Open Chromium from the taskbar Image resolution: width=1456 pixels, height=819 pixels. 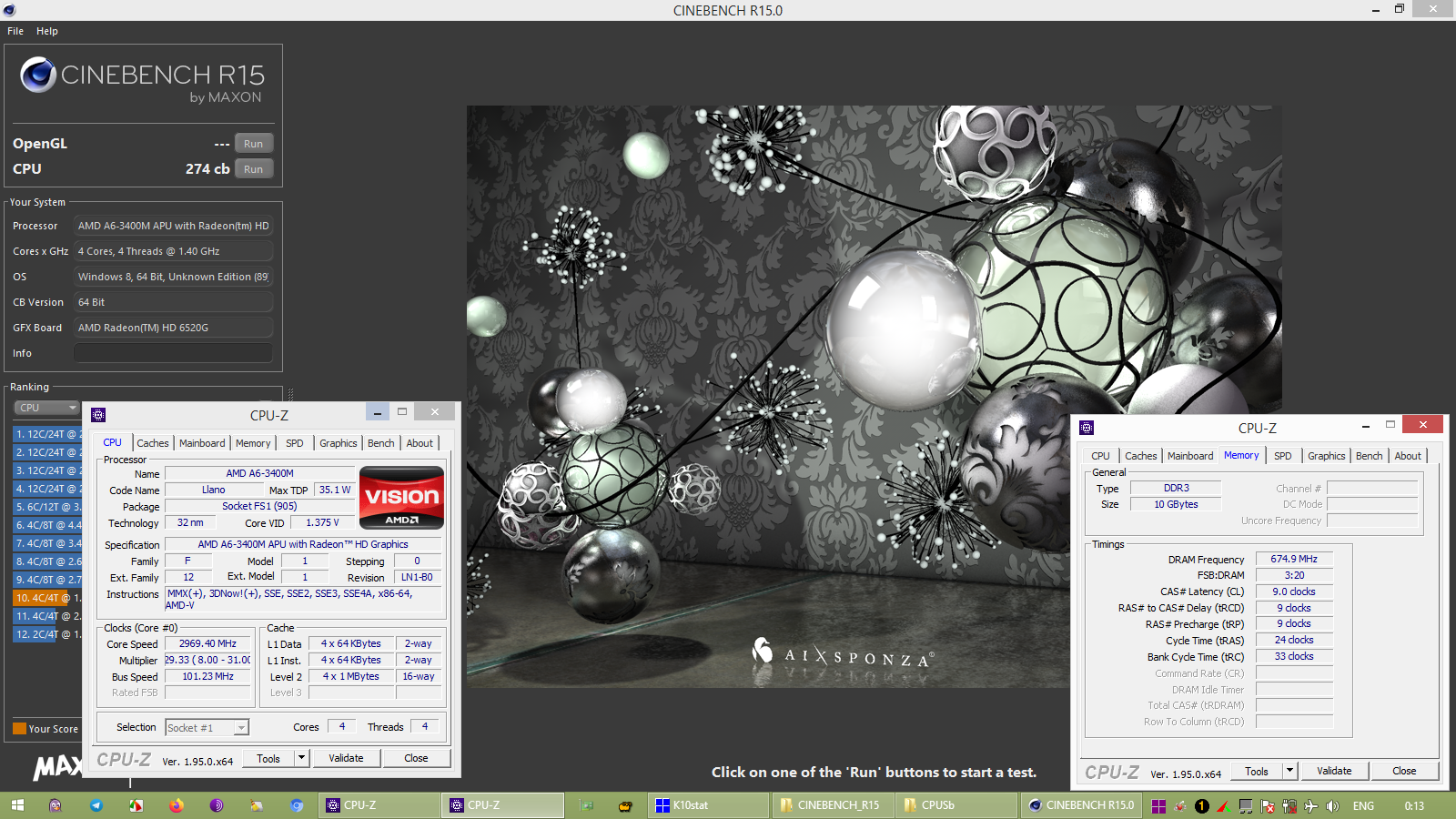[x=297, y=805]
